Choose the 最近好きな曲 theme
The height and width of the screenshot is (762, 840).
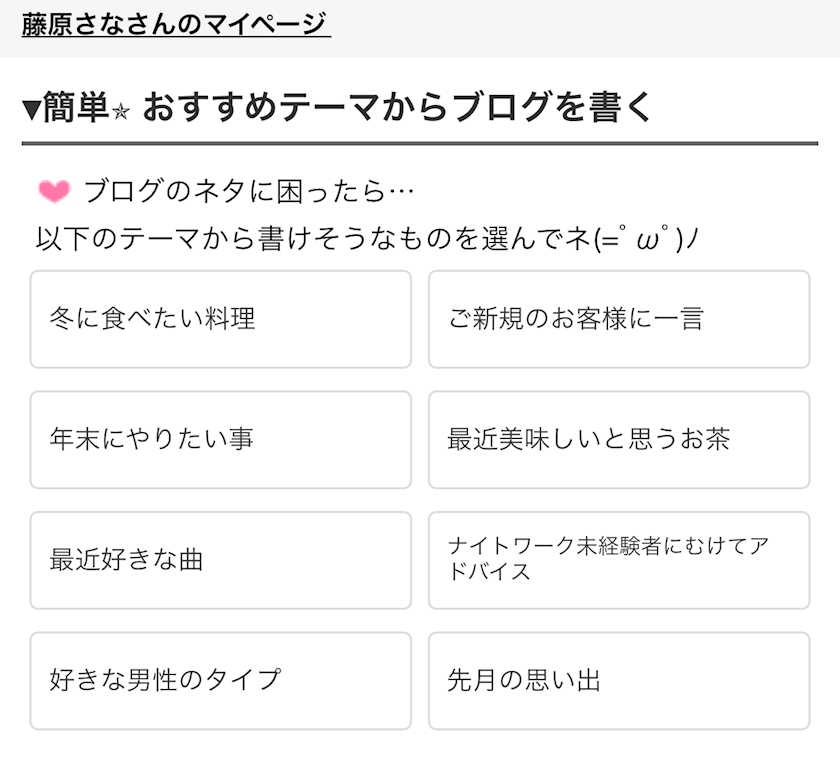click(x=220, y=560)
